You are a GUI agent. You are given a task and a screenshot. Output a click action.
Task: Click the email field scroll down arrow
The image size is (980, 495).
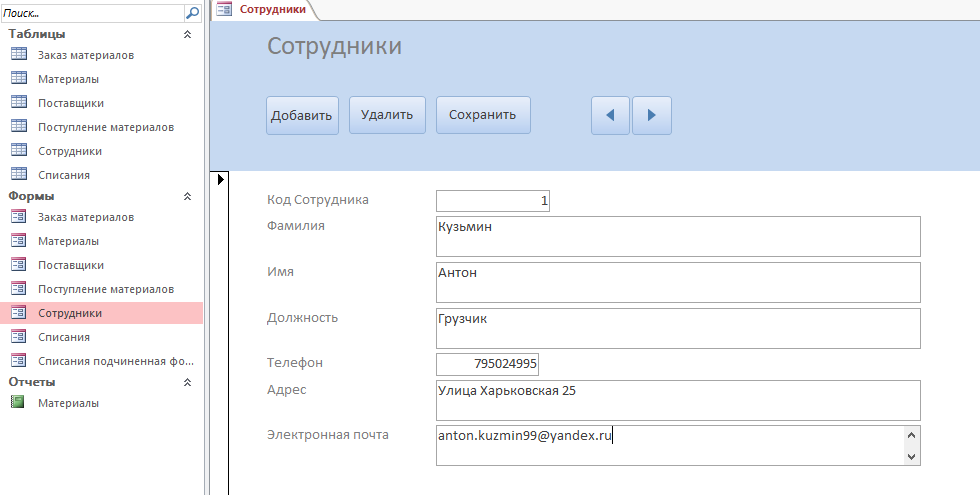911,457
